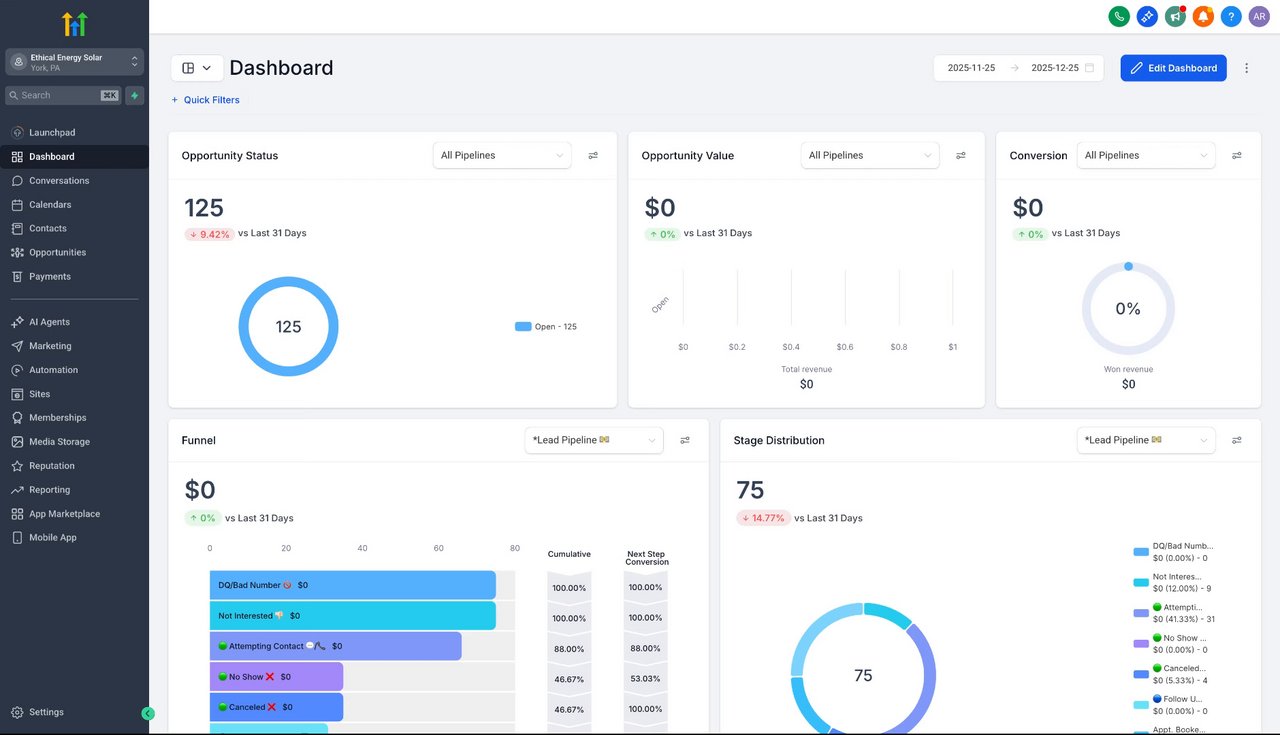Toggle the Open legend entry in Opportunity Status
This screenshot has width=1280, height=735.
(x=546, y=326)
